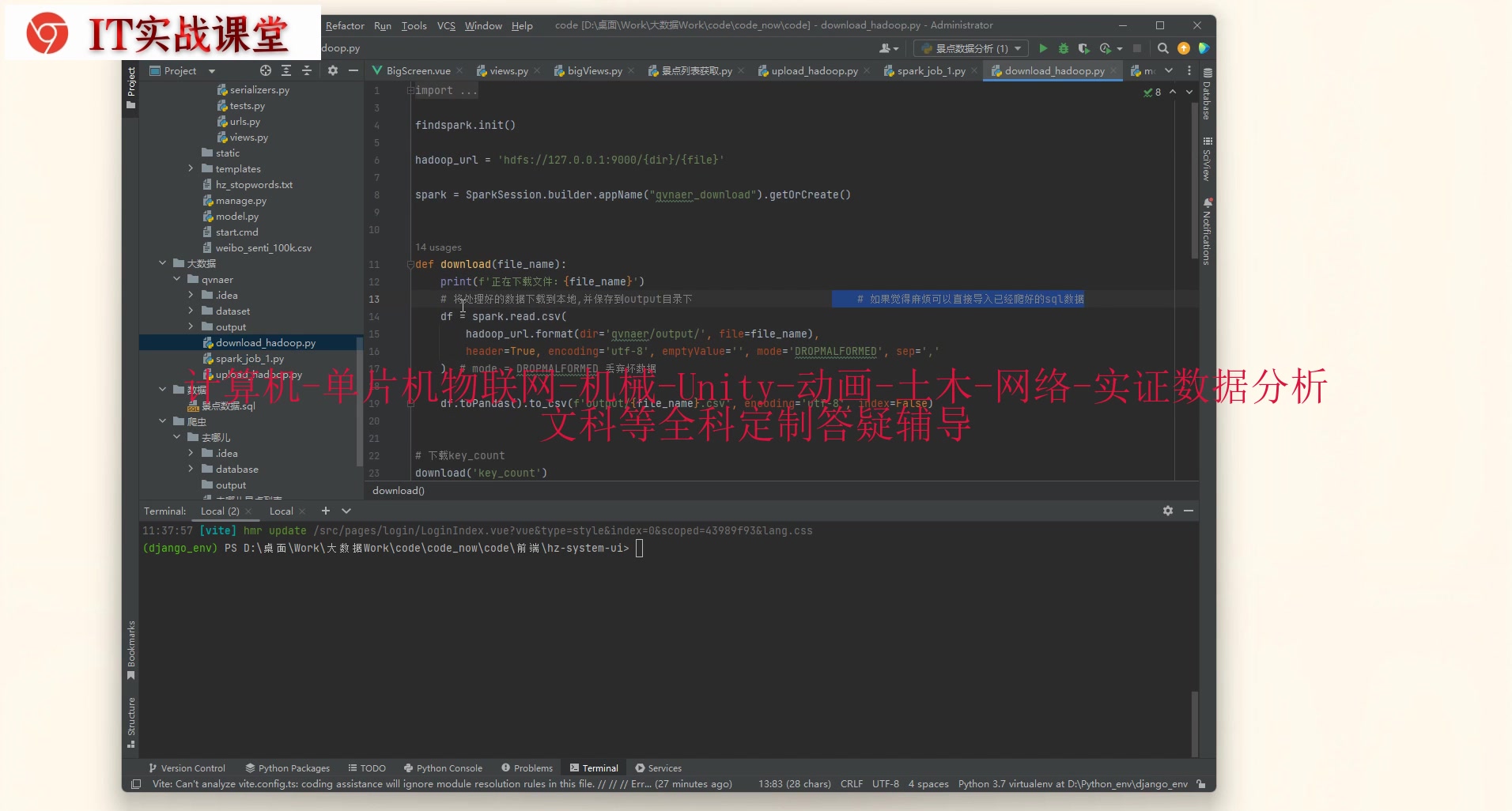The image size is (1512, 811).
Task: Open editor tabs three-dot options menu
Action: [x=1189, y=70]
